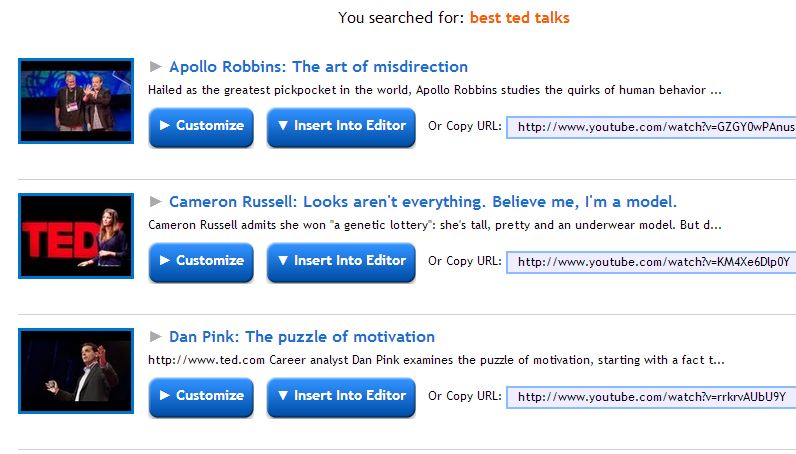Customize the Dan Pink video
This screenshot has width=796, height=454.
(x=201, y=396)
